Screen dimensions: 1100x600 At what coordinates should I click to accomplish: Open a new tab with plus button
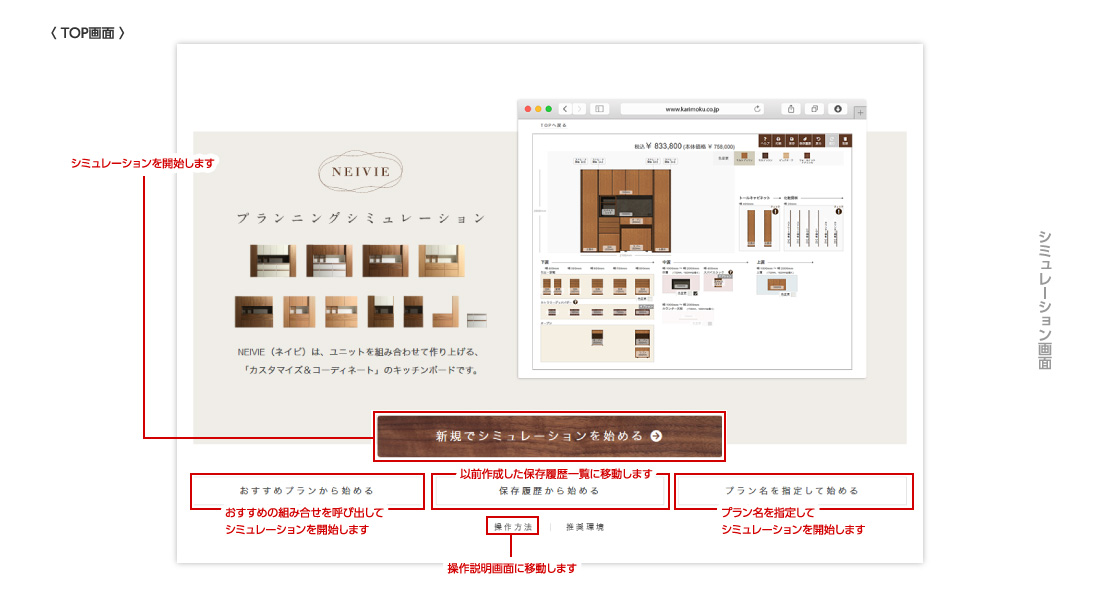pyautogui.click(x=860, y=113)
